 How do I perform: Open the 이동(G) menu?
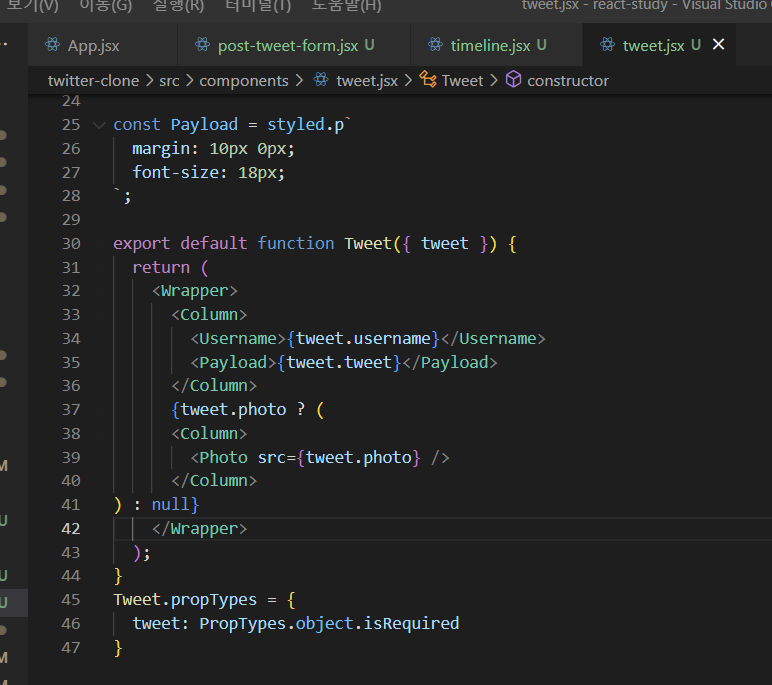pos(105,5)
